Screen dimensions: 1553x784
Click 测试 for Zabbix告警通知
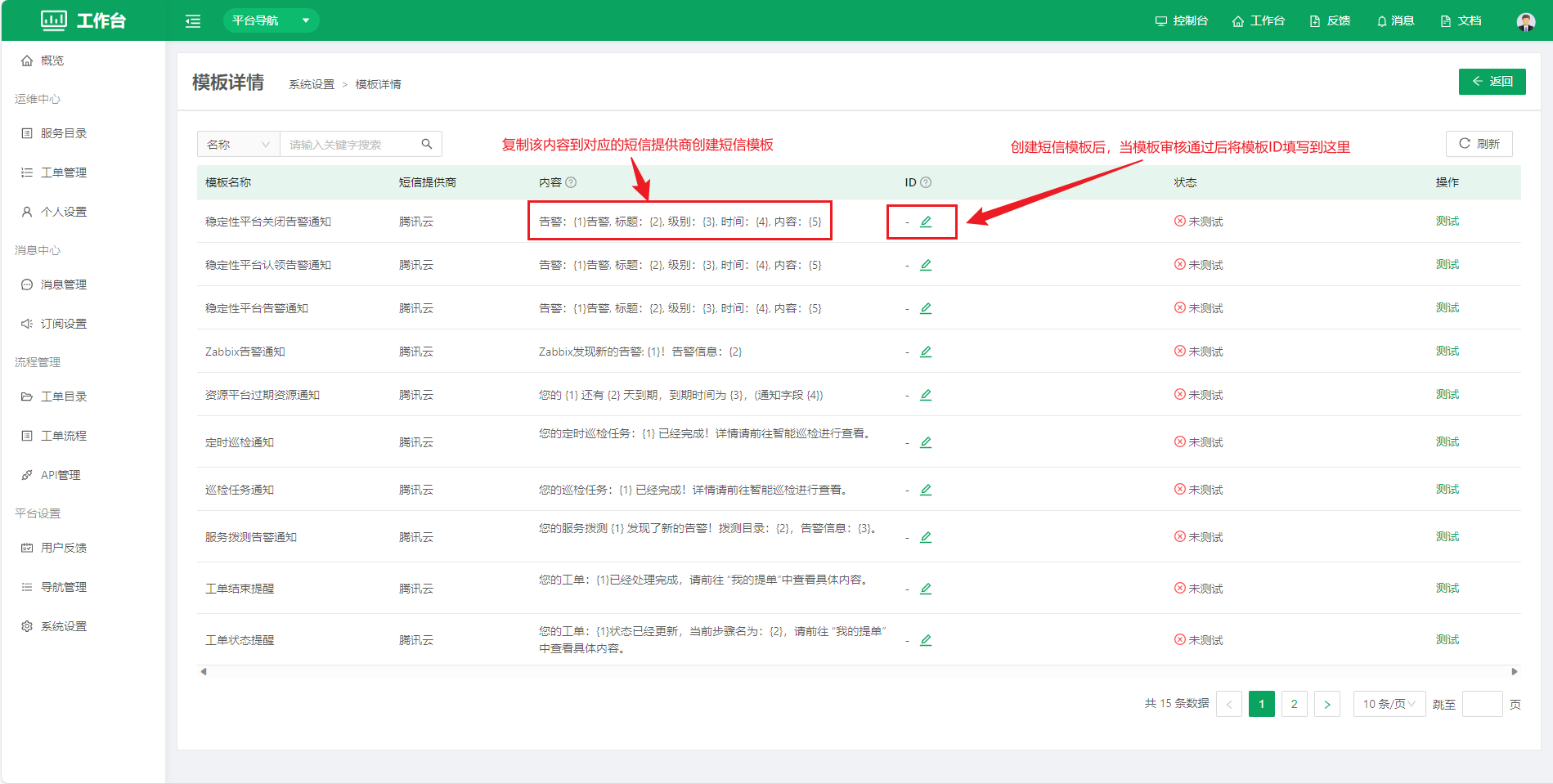tap(1448, 351)
